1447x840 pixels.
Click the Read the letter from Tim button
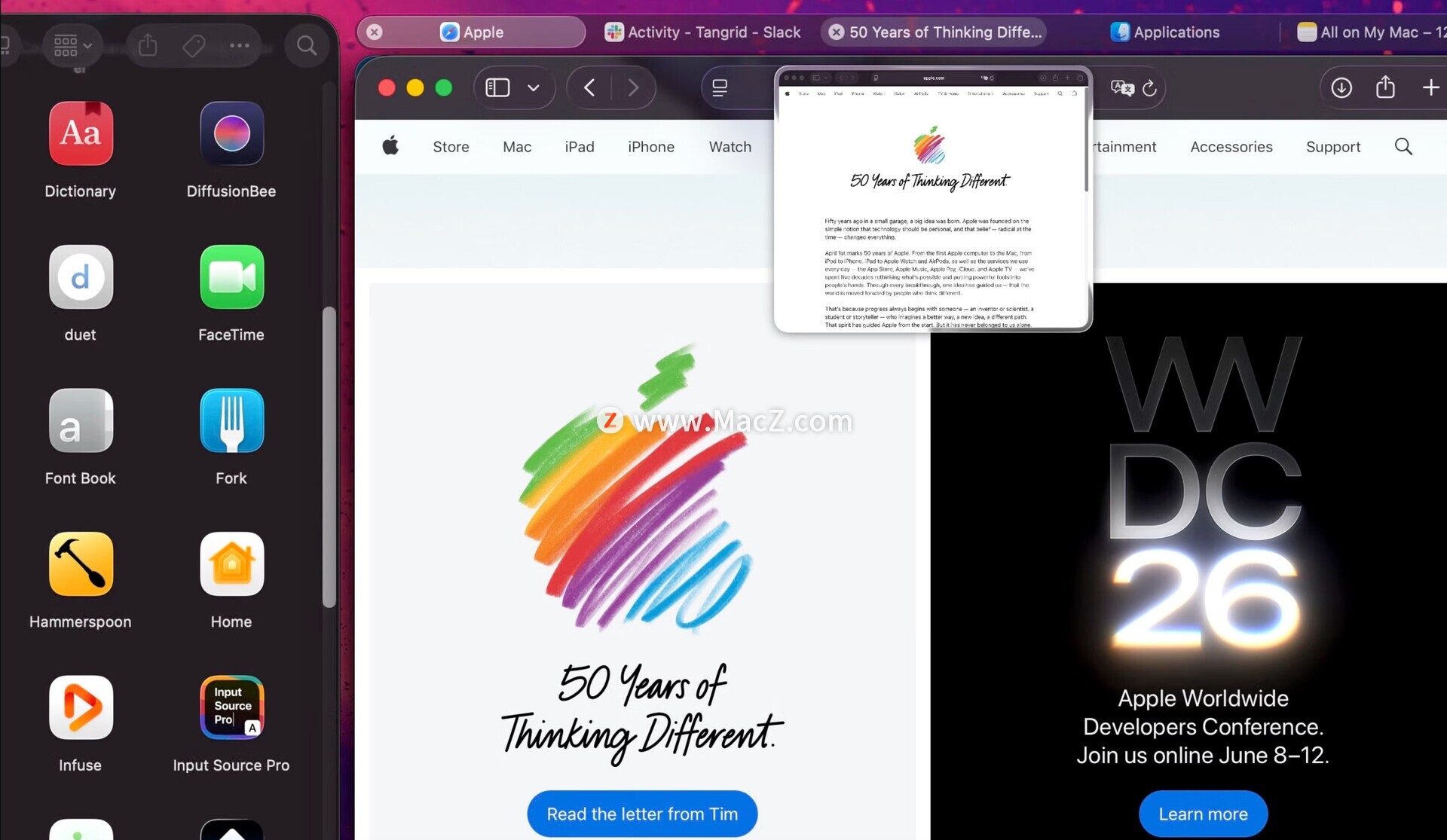[642, 814]
